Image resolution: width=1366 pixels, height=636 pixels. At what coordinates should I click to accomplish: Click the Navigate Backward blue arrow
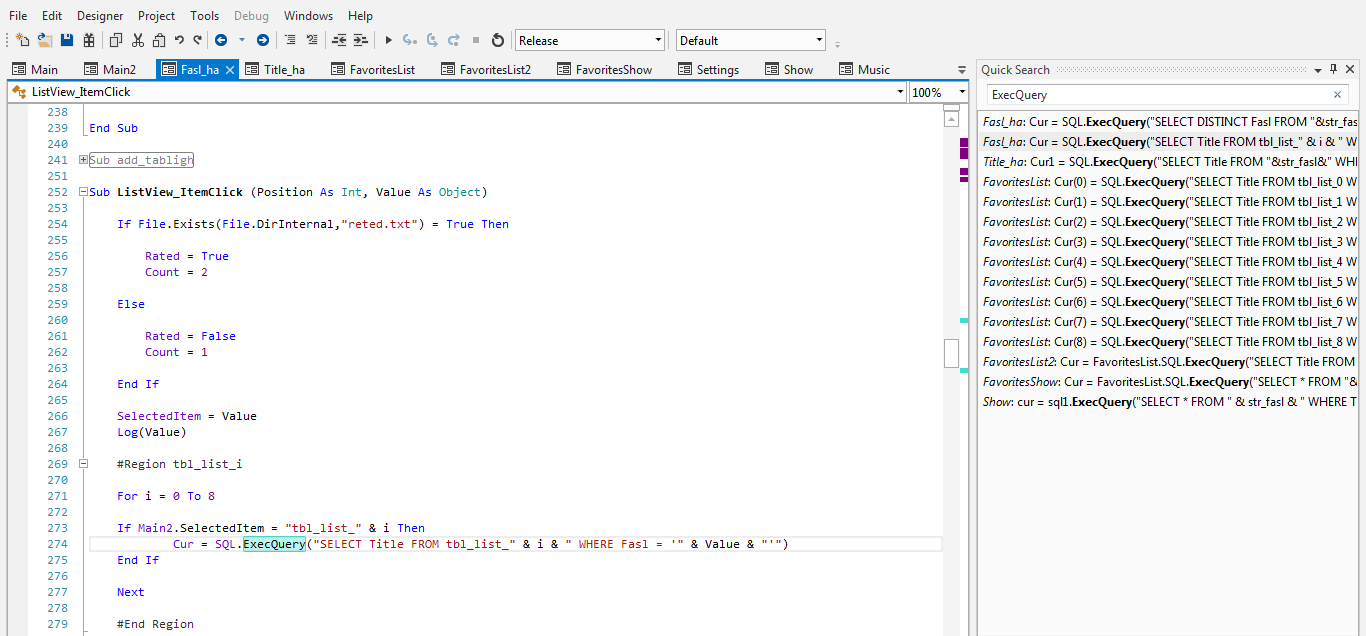(221, 40)
